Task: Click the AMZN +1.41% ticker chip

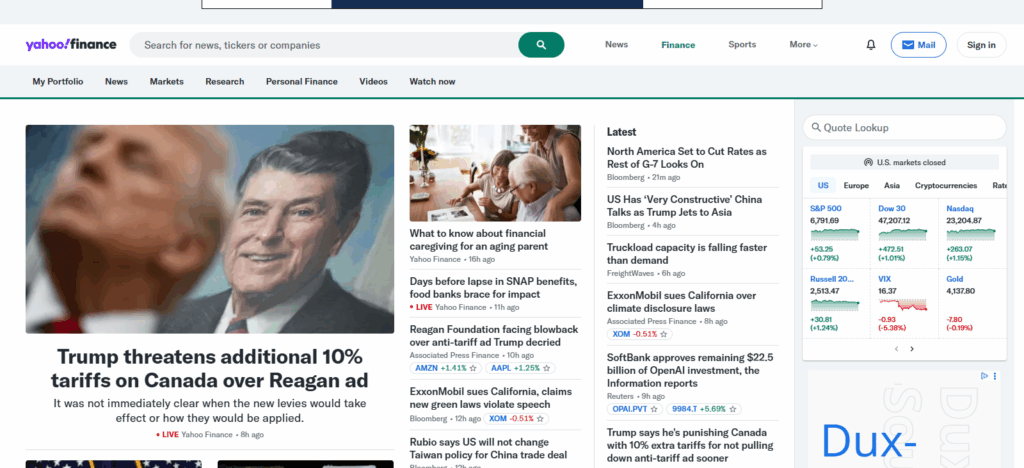Action: (445, 368)
